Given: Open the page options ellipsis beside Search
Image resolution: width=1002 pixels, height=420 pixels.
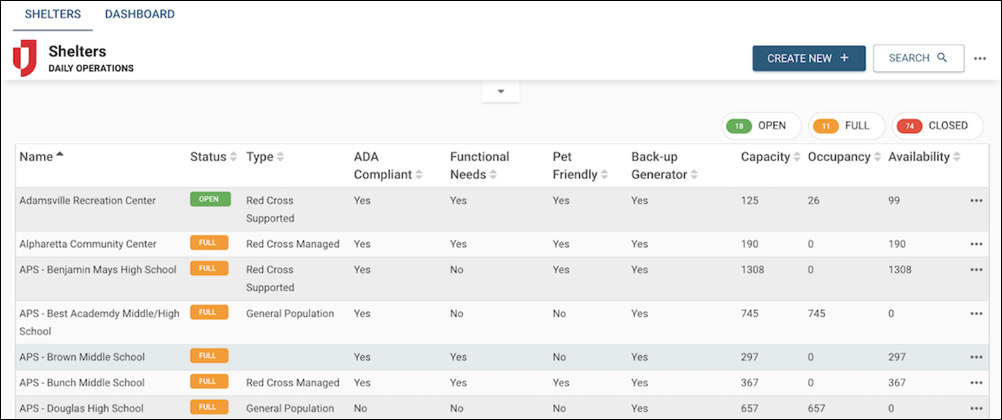Looking at the screenshot, I should [980, 59].
